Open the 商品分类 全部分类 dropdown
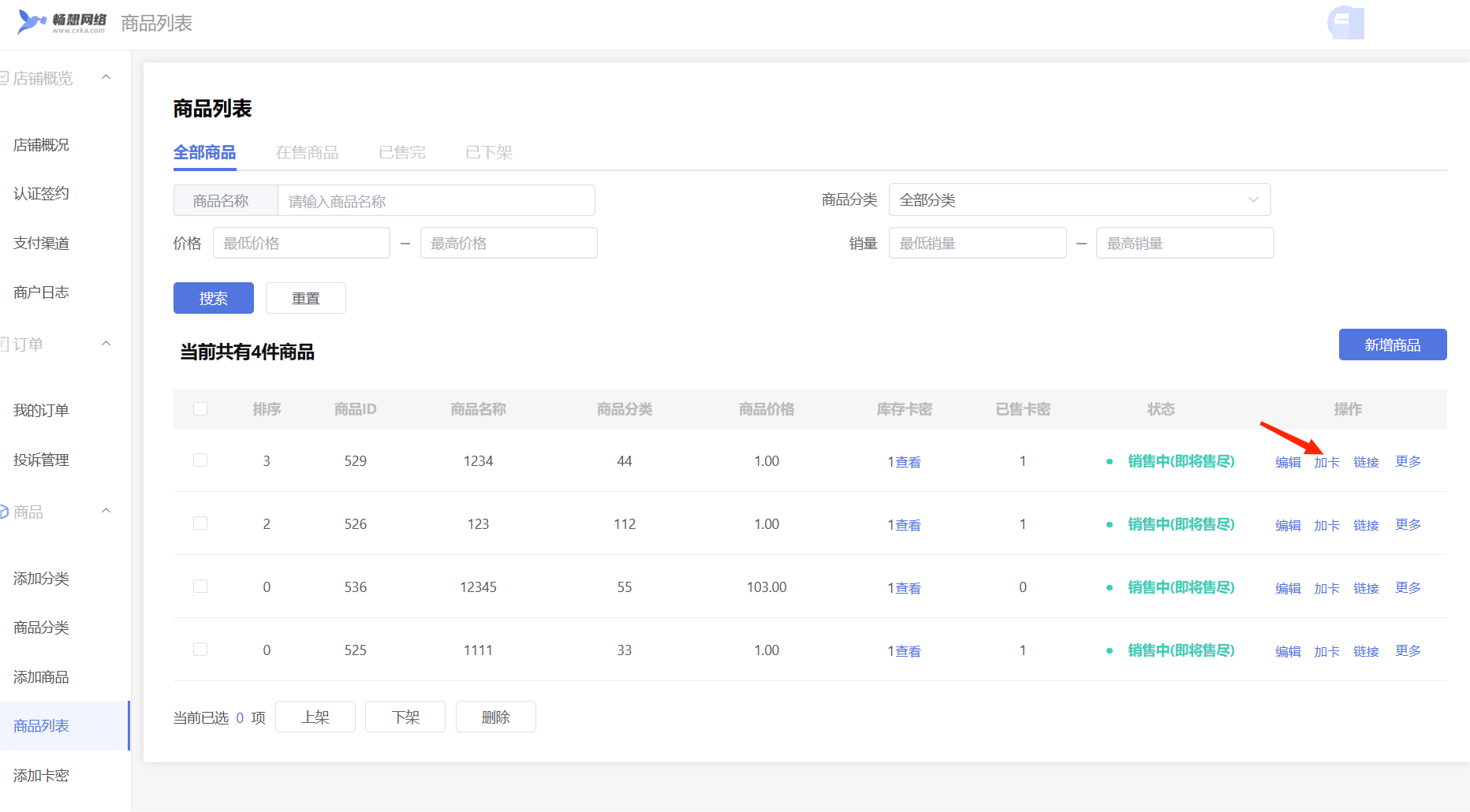The width and height of the screenshot is (1470, 812). coord(1080,199)
